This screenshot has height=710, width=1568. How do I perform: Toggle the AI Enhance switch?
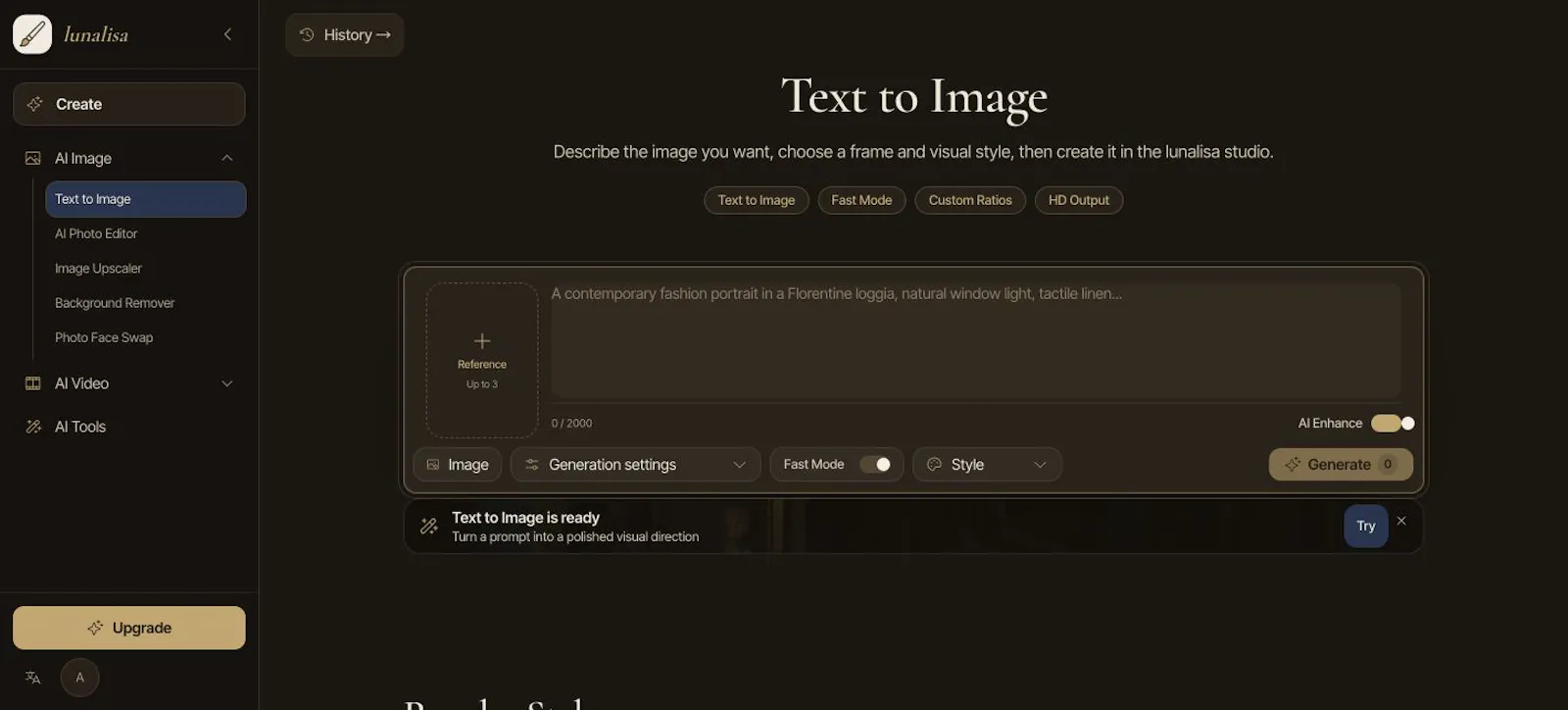point(1393,424)
